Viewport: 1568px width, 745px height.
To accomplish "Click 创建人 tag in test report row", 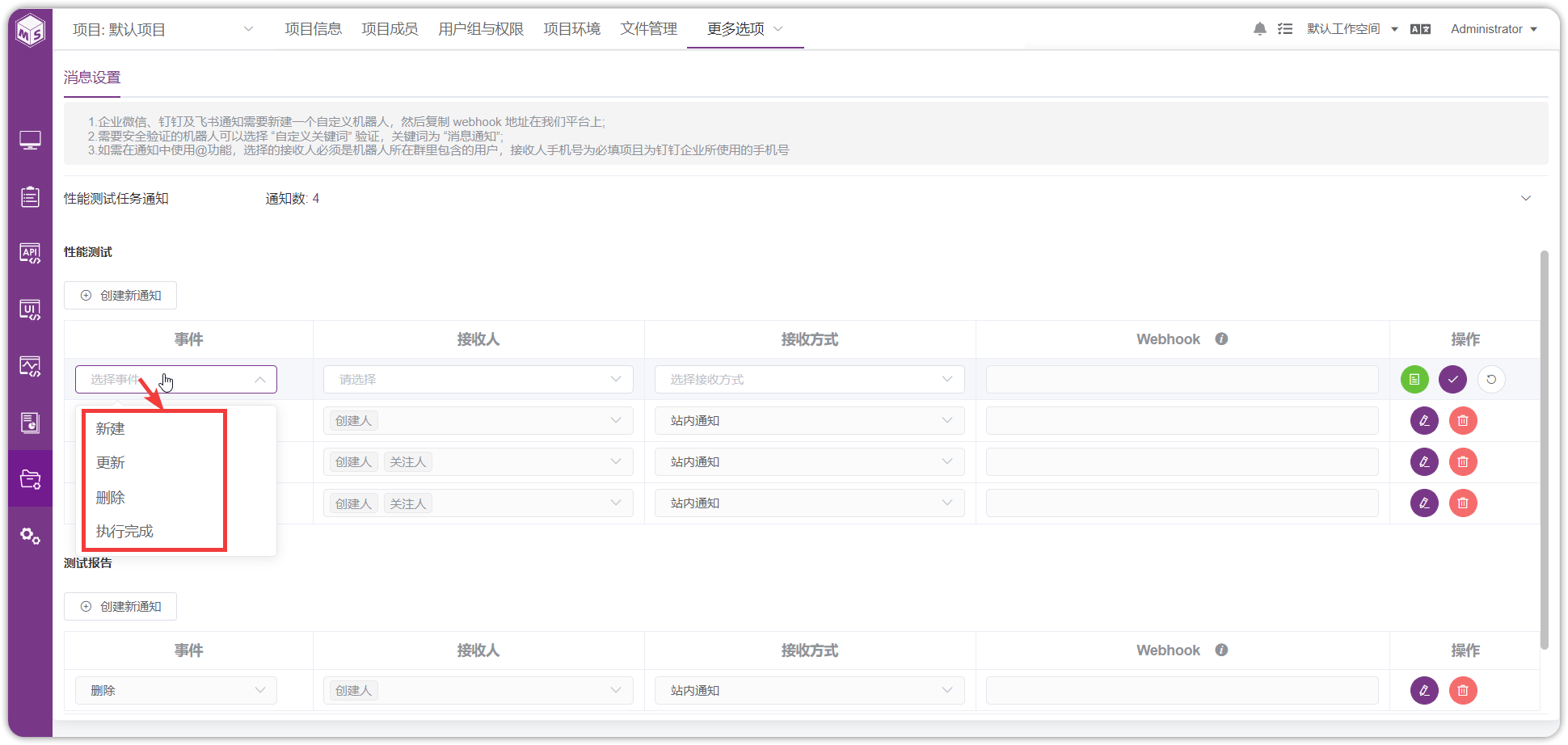I will click(x=353, y=691).
